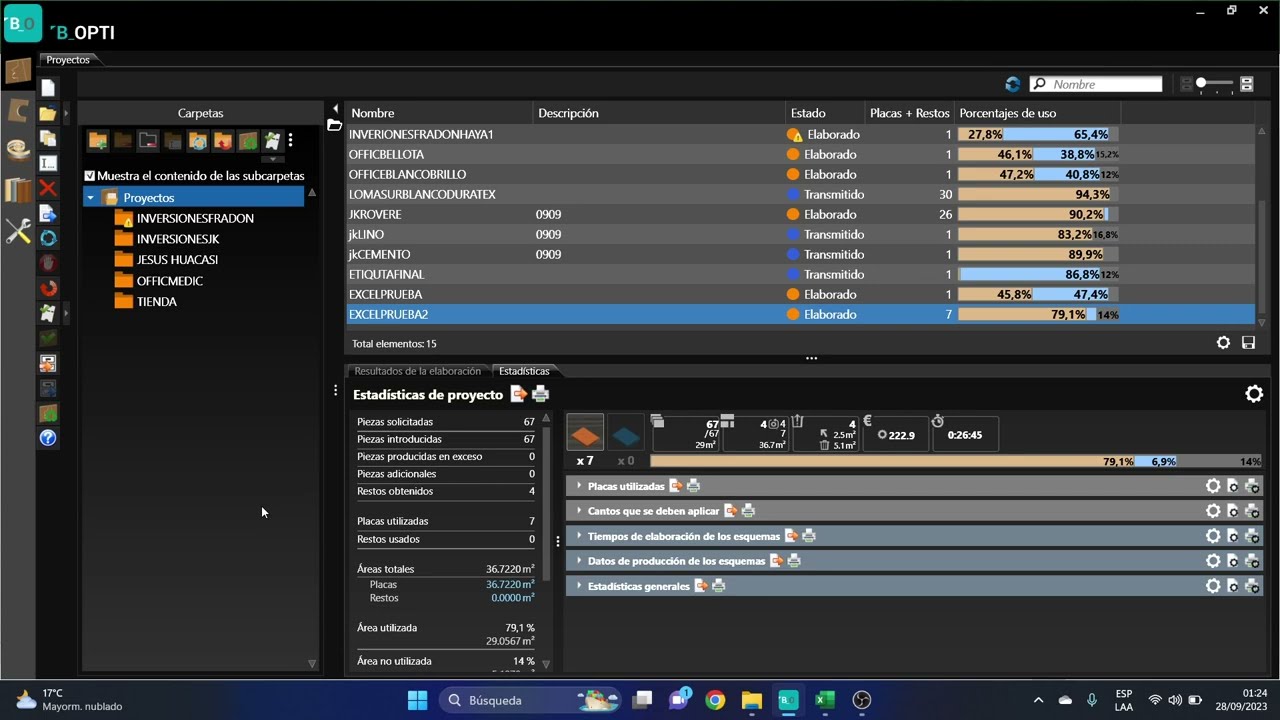Image resolution: width=1280 pixels, height=720 pixels.
Task: Switch to Resultados de la elaboración tab
Action: pyautogui.click(x=417, y=371)
